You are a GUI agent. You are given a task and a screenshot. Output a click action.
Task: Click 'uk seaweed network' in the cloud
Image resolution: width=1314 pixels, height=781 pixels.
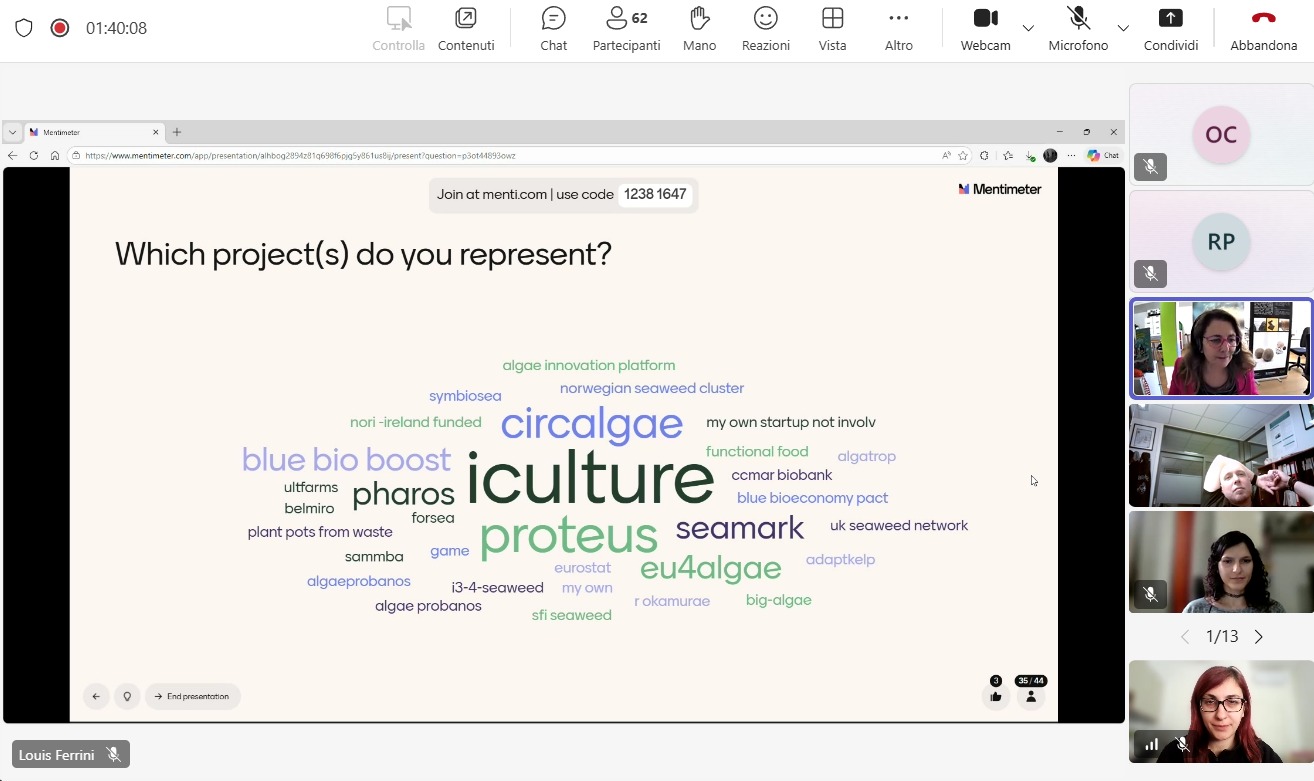tap(899, 526)
